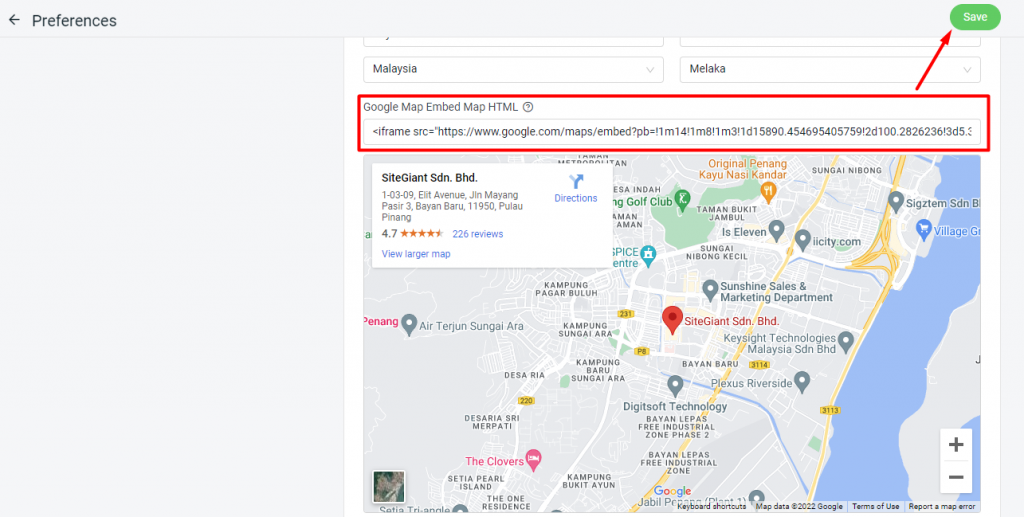Select the golf club pin icon
This screenshot has height=517, width=1024.
[682, 199]
